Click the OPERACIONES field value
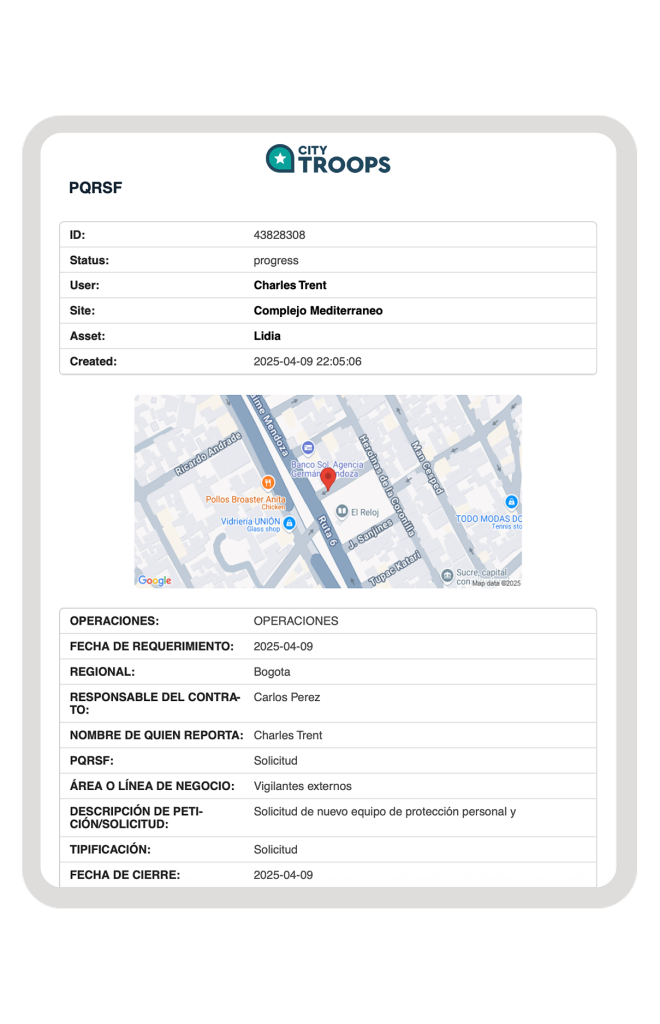Image resolution: width=660 pixels, height=1024 pixels. [296, 621]
